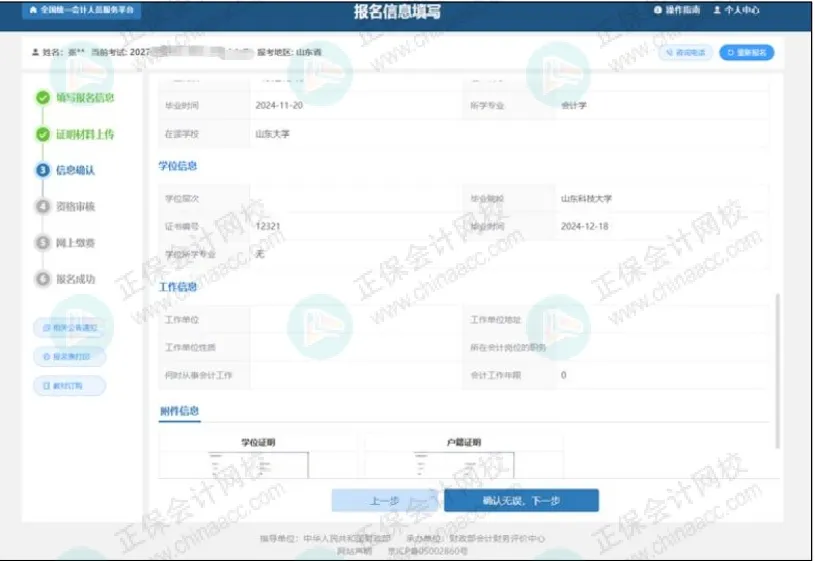Click the 确认无误，下一步 button
This screenshot has height=561, width=815.
point(521,501)
